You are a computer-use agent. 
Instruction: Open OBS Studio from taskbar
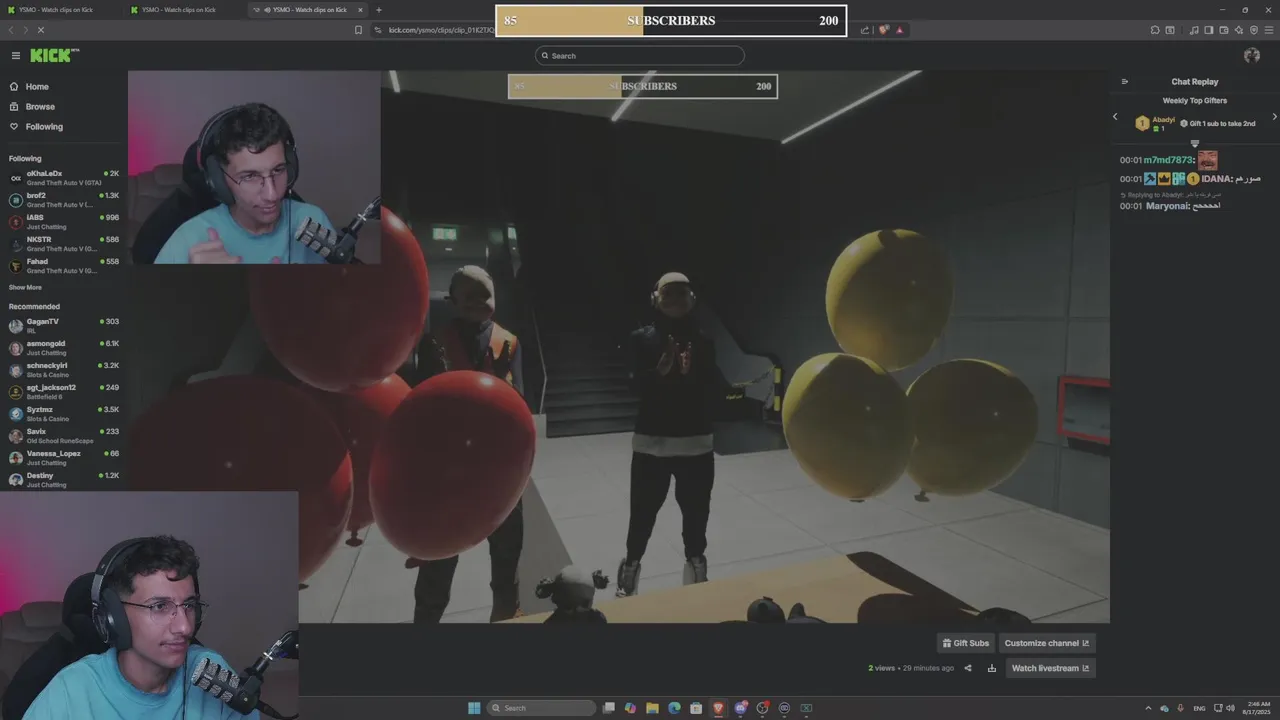[x=763, y=708]
